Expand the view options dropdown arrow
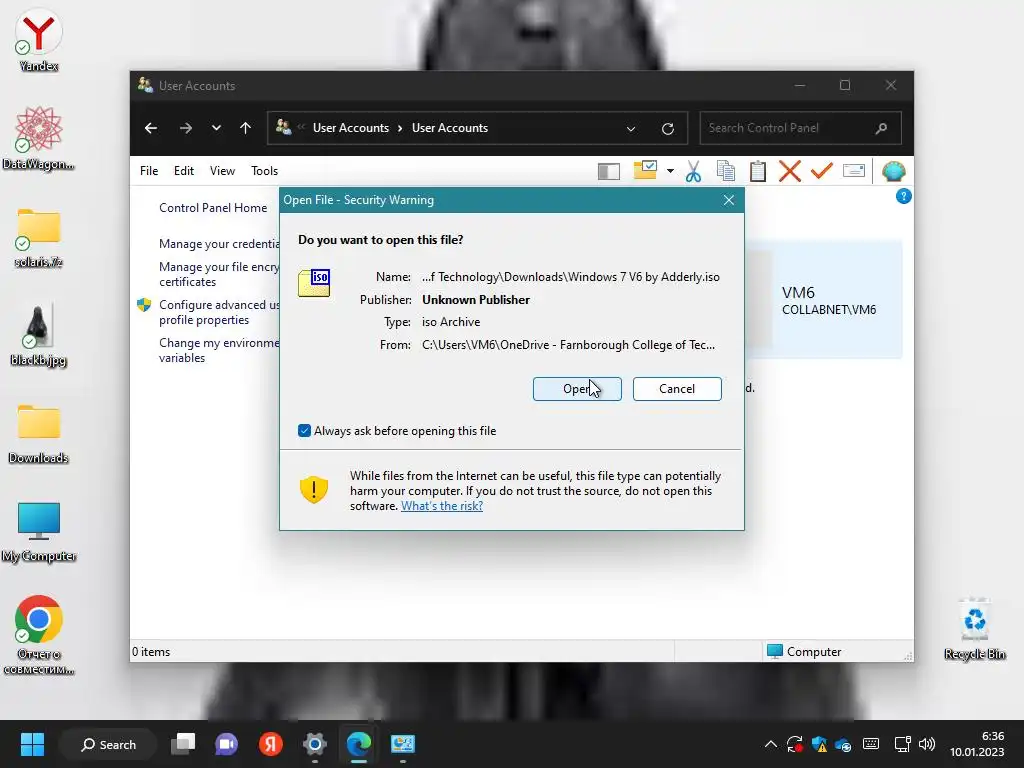 (670, 171)
